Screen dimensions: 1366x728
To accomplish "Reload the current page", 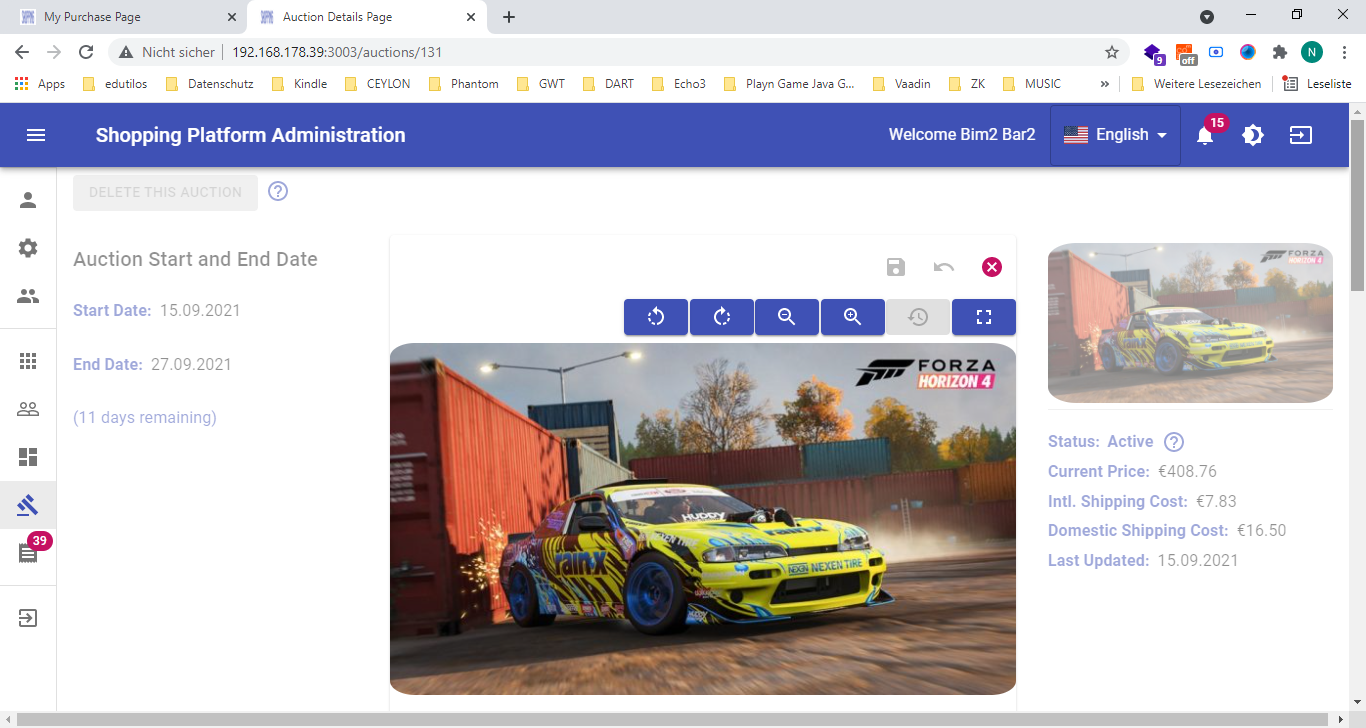I will 86,52.
